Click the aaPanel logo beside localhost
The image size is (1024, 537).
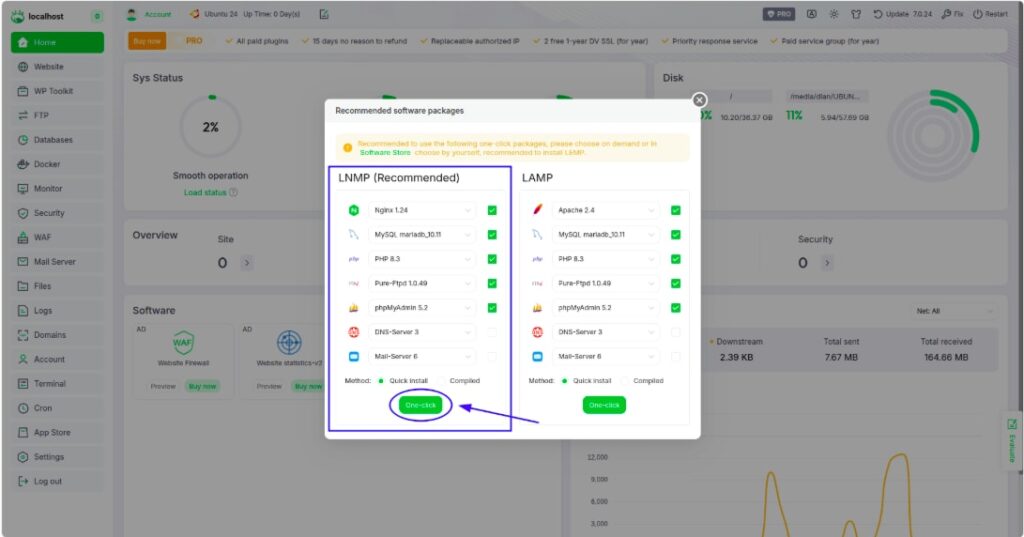tap(18, 16)
